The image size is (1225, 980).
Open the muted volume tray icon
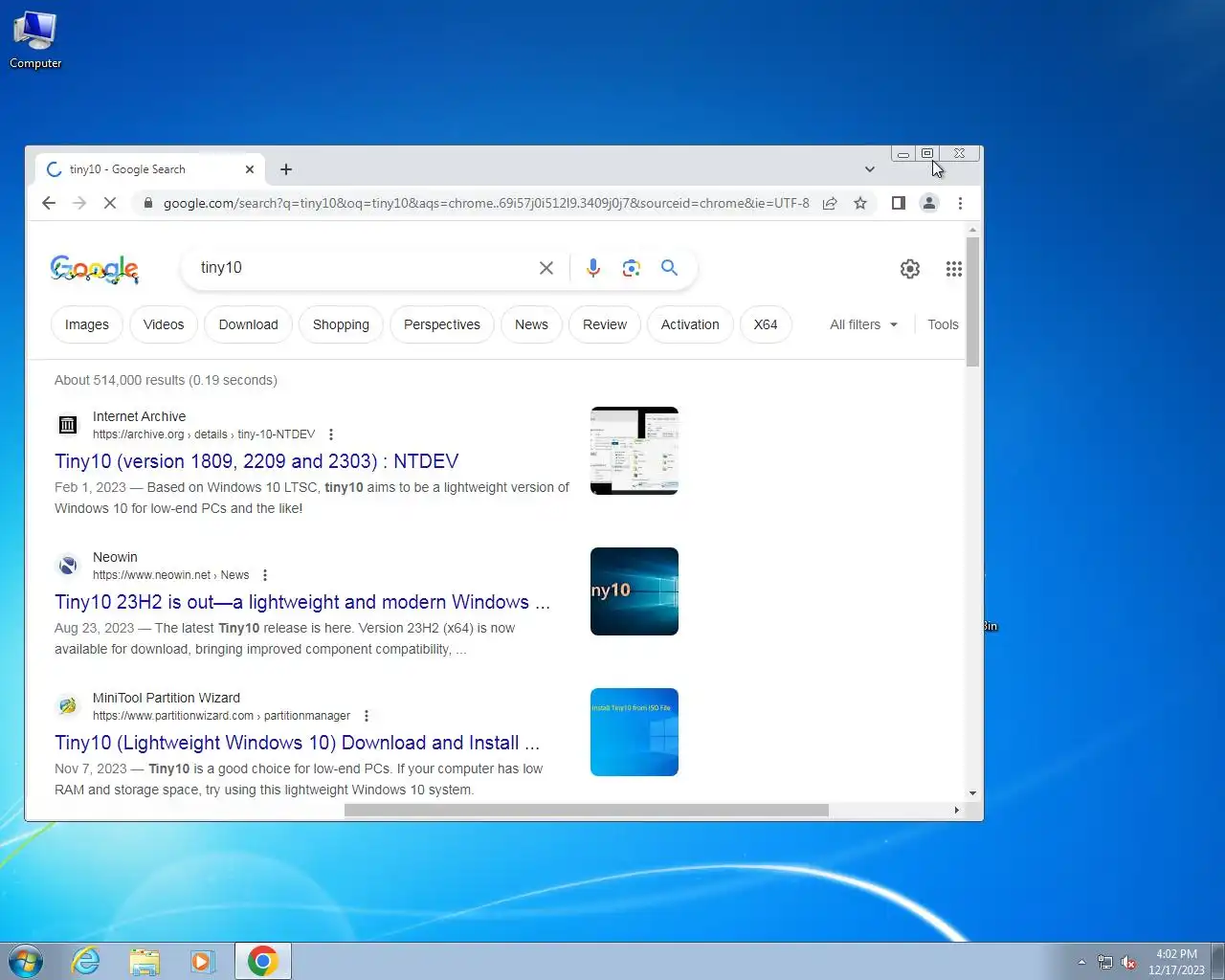[1129, 962]
